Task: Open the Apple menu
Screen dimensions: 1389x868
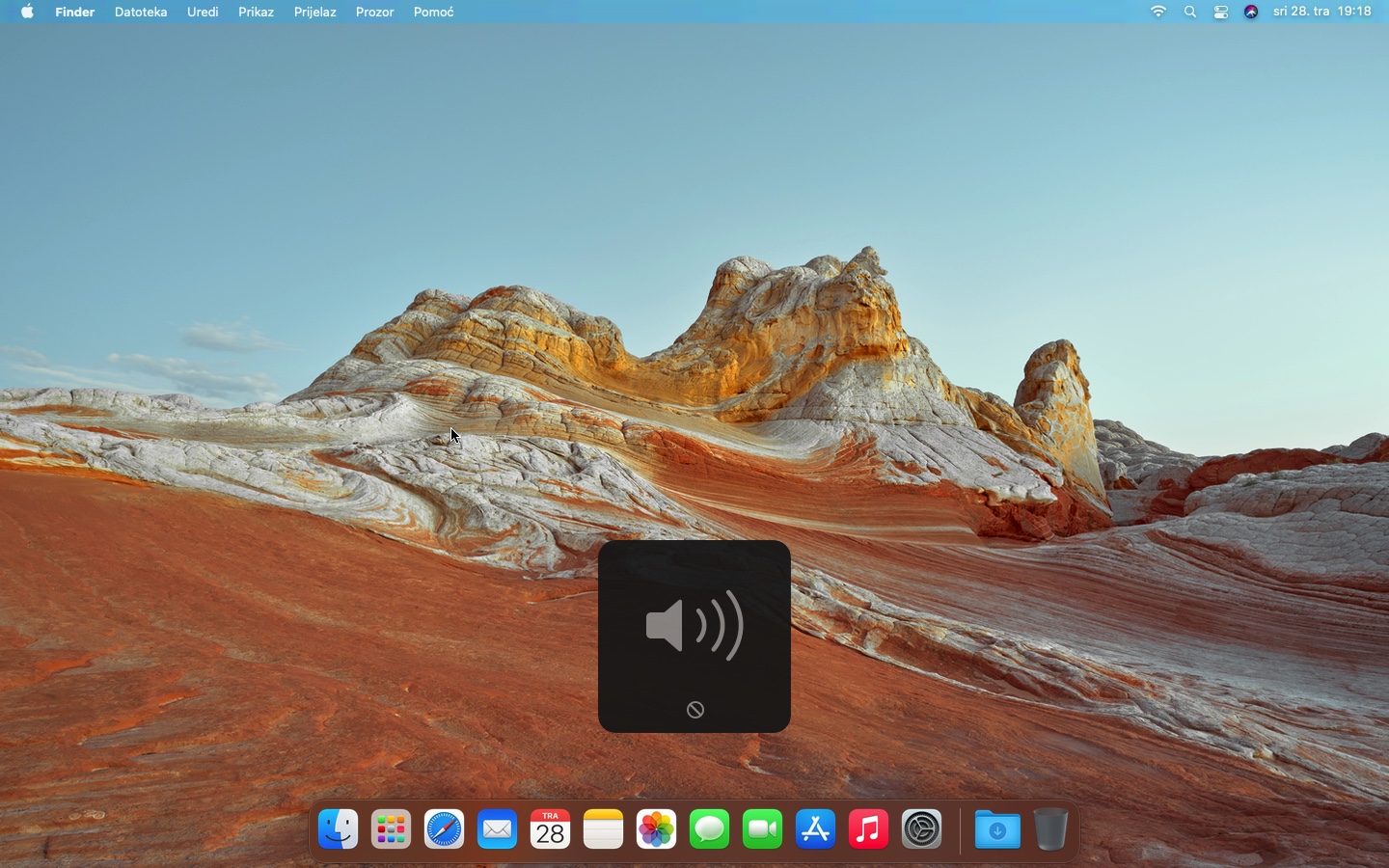Action: (x=28, y=12)
